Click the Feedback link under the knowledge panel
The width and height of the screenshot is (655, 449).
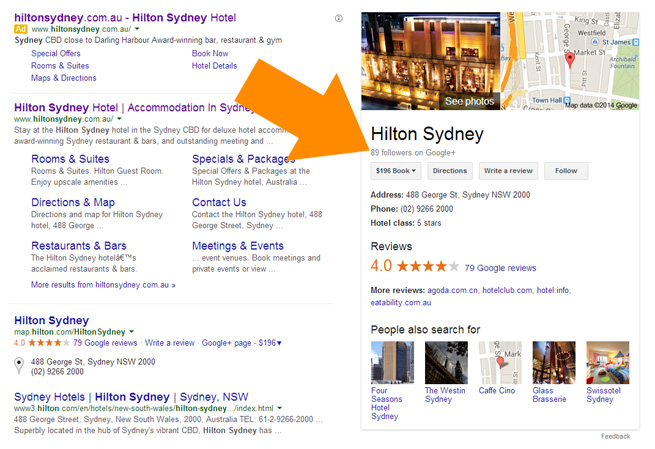point(615,436)
